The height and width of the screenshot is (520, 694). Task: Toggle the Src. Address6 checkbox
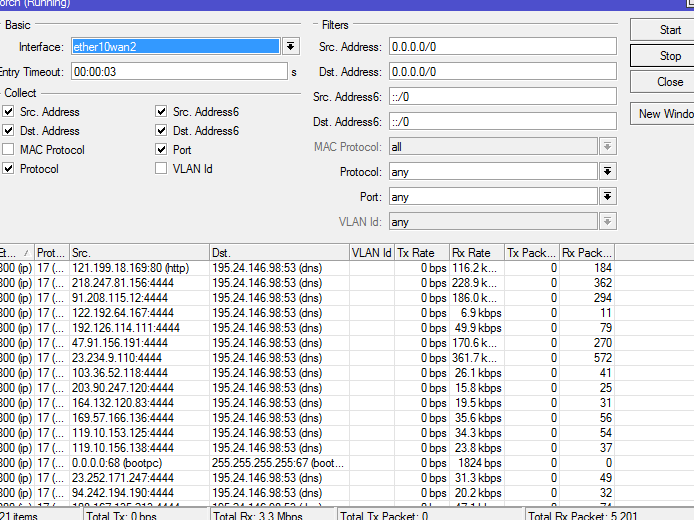(x=162, y=112)
